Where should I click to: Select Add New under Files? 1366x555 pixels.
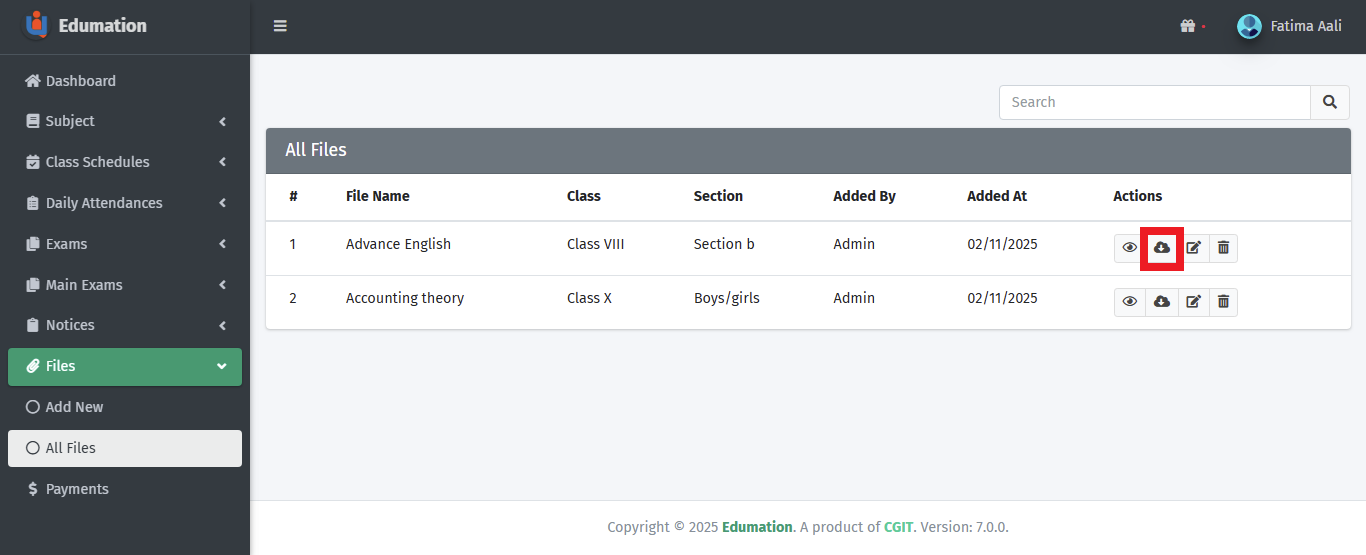pyautogui.click(x=74, y=407)
